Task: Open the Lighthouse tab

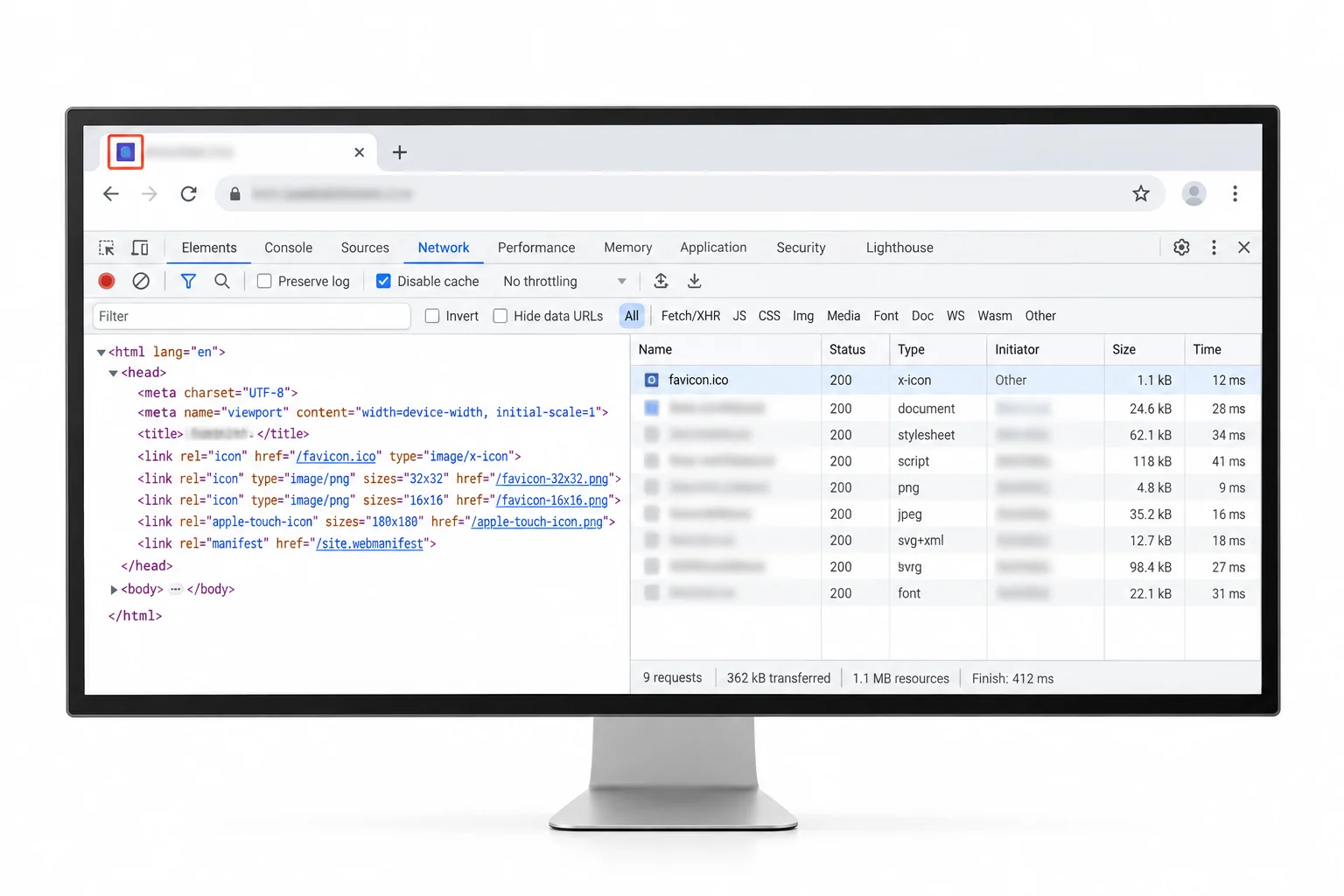Action: pos(899,248)
